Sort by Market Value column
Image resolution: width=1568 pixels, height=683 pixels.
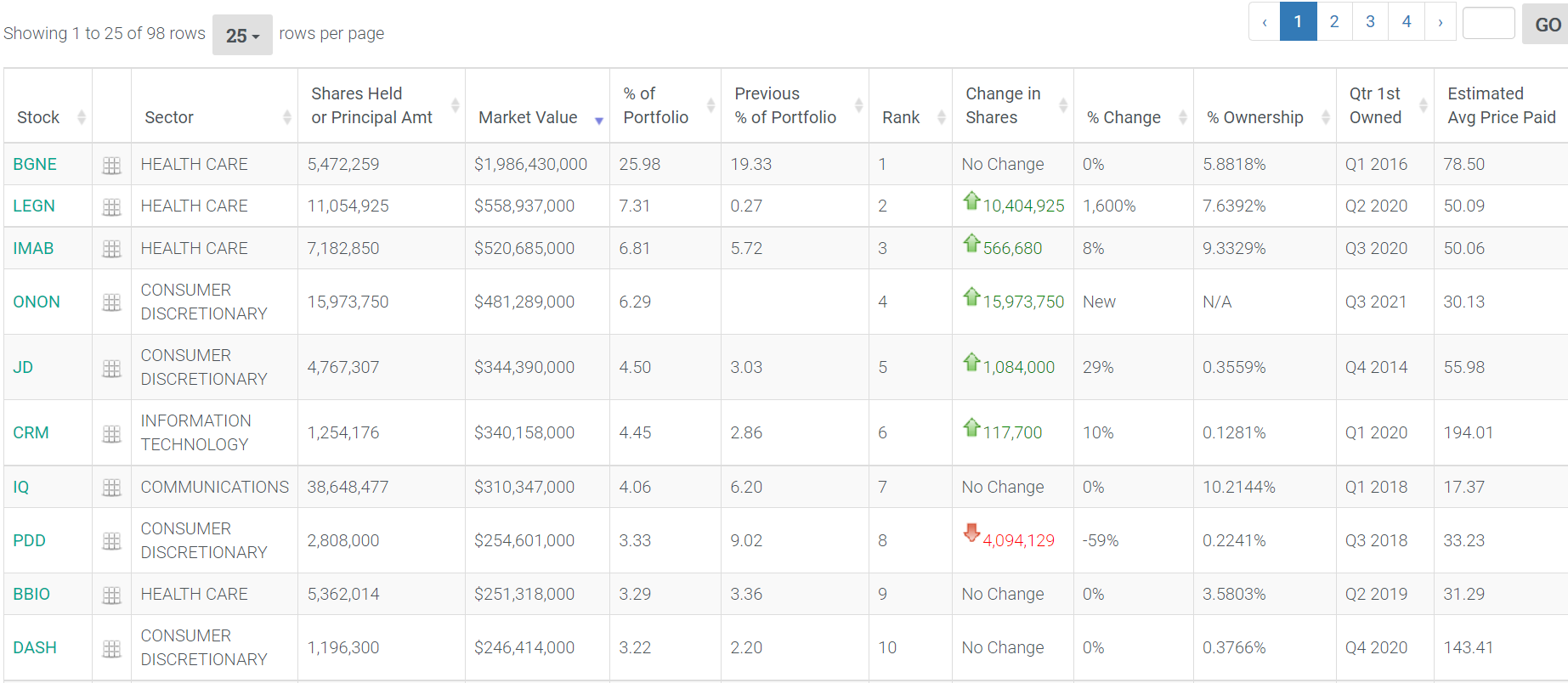(x=528, y=117)
